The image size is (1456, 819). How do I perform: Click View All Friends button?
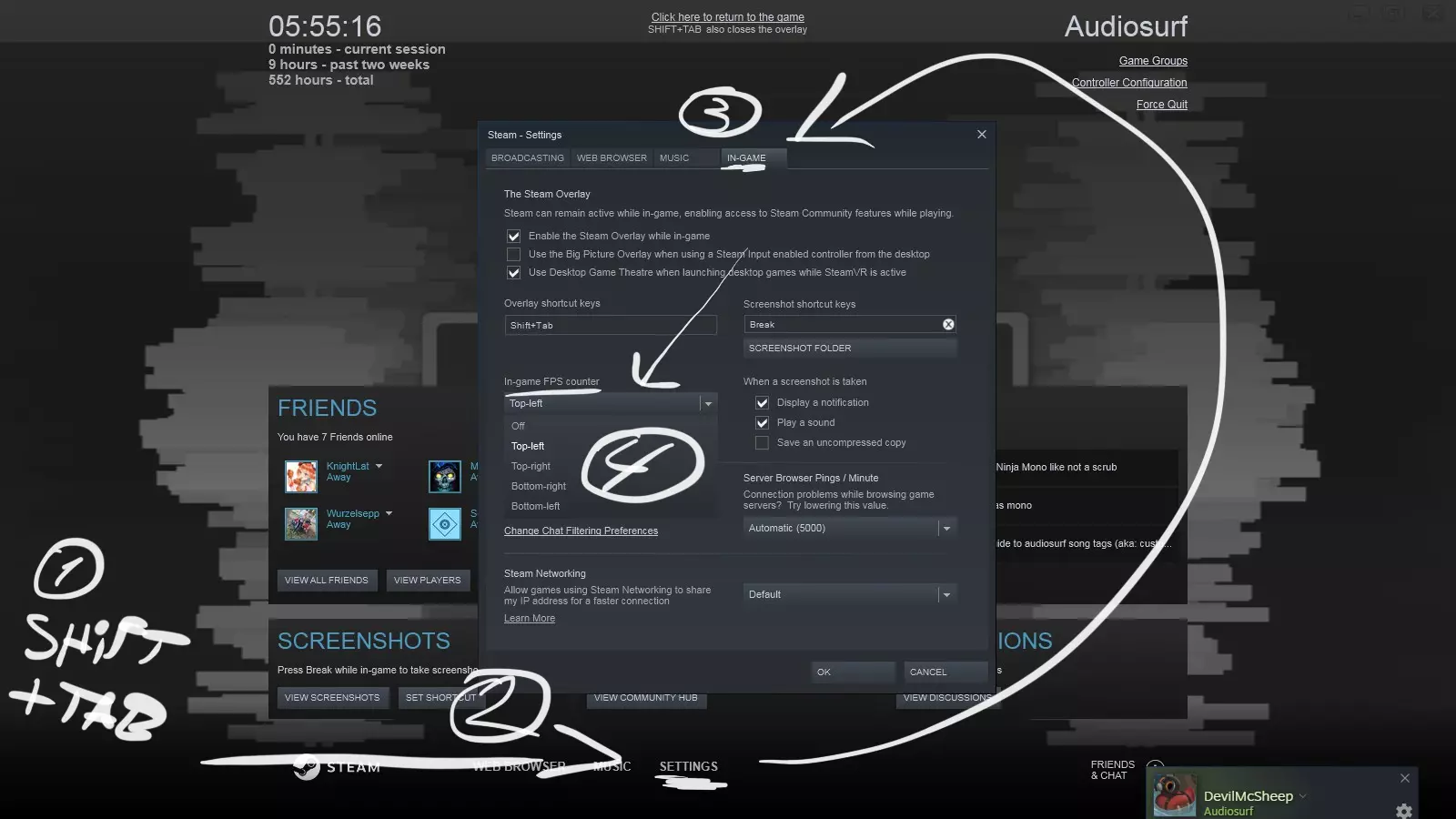[327, 581]
